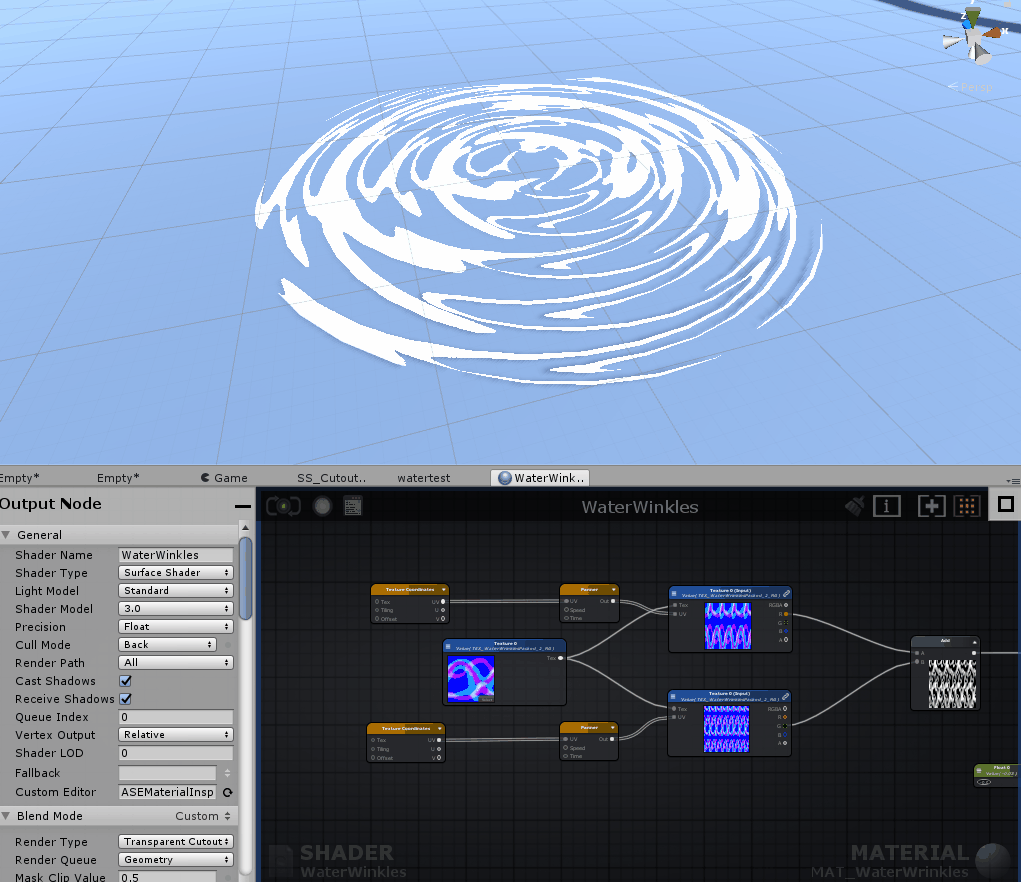Click the scene orientation gizmo
Viewport: 1021px width, 882px height.
click(975, 36)
